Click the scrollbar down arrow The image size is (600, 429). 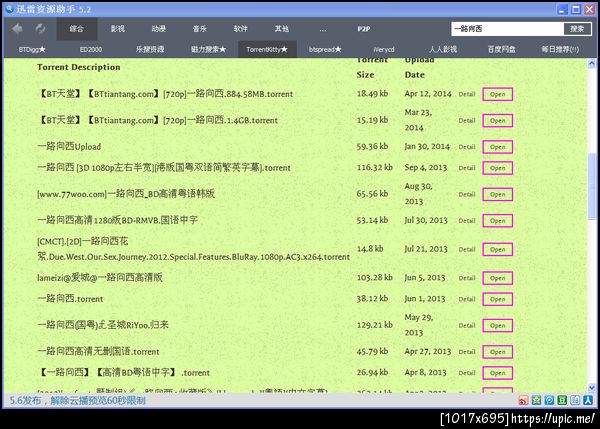click(x=592, y=388)
